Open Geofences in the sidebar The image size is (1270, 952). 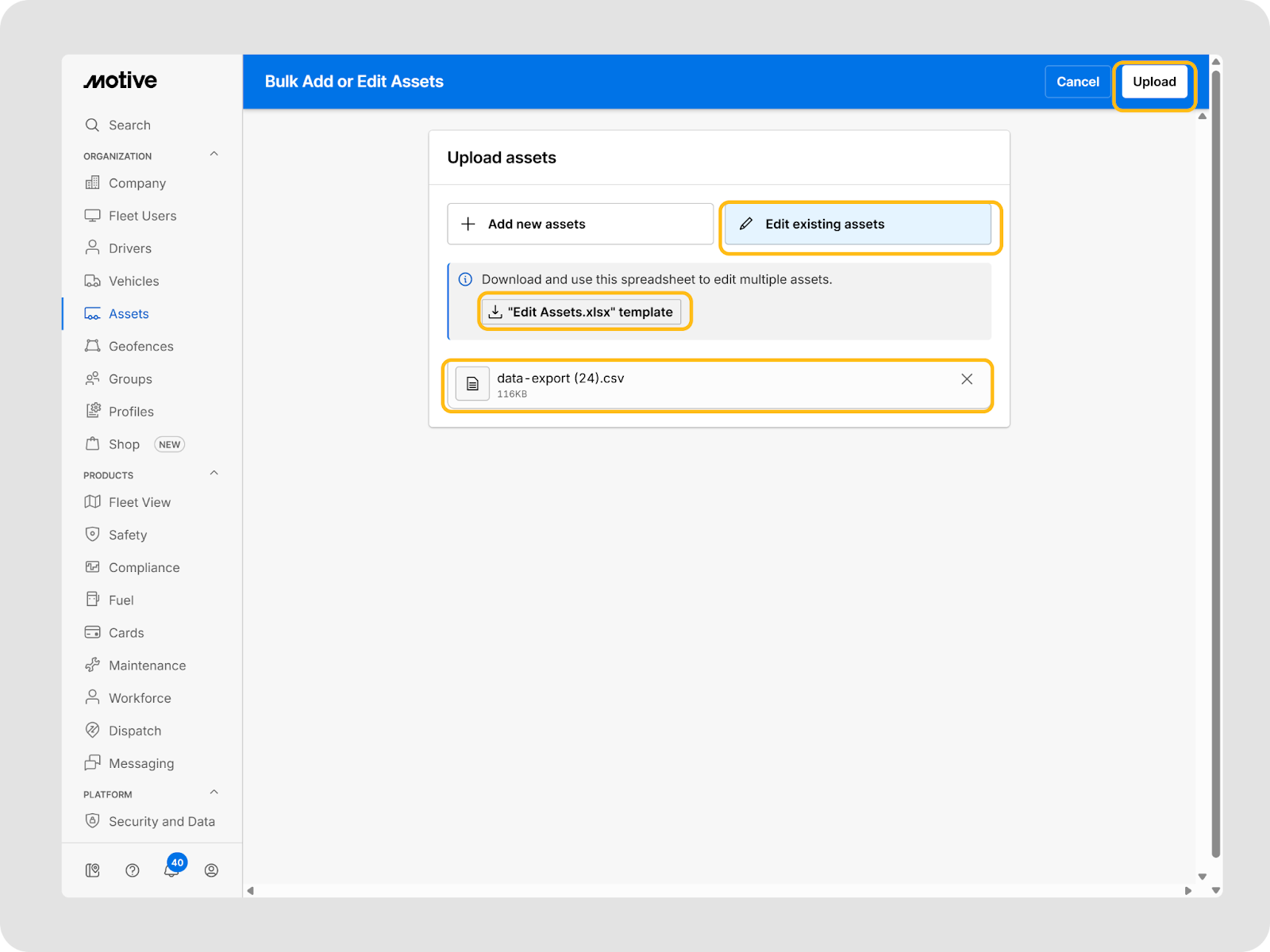pos(140,347)
